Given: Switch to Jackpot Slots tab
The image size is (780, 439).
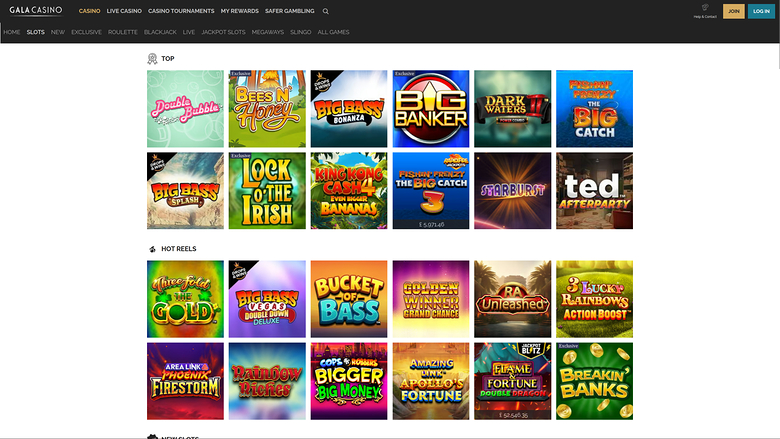Looking at the screenshot, I should (223, 32).
